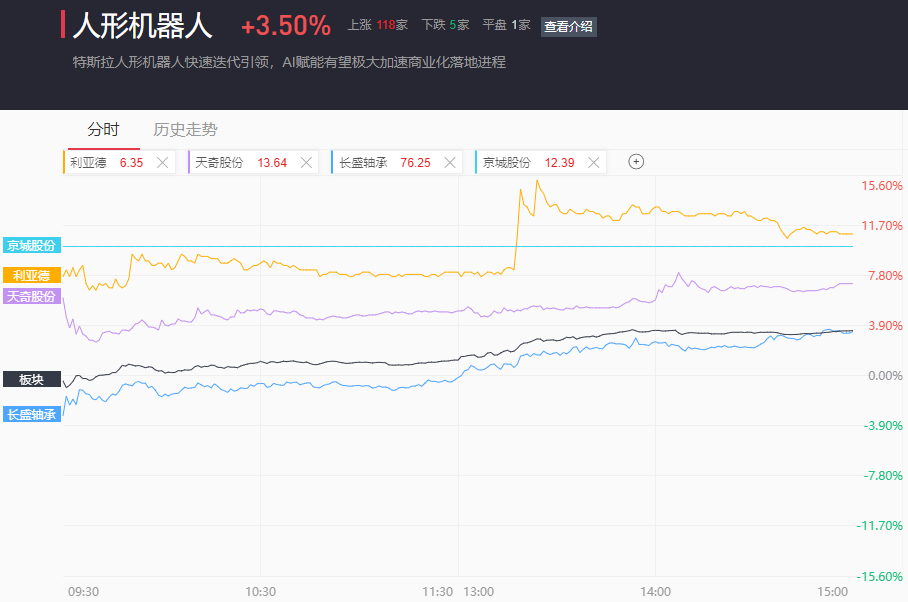The image size is (908, 602).
Task: Click the cyan 京城股份 line label
Action: (x=31, y=246)
